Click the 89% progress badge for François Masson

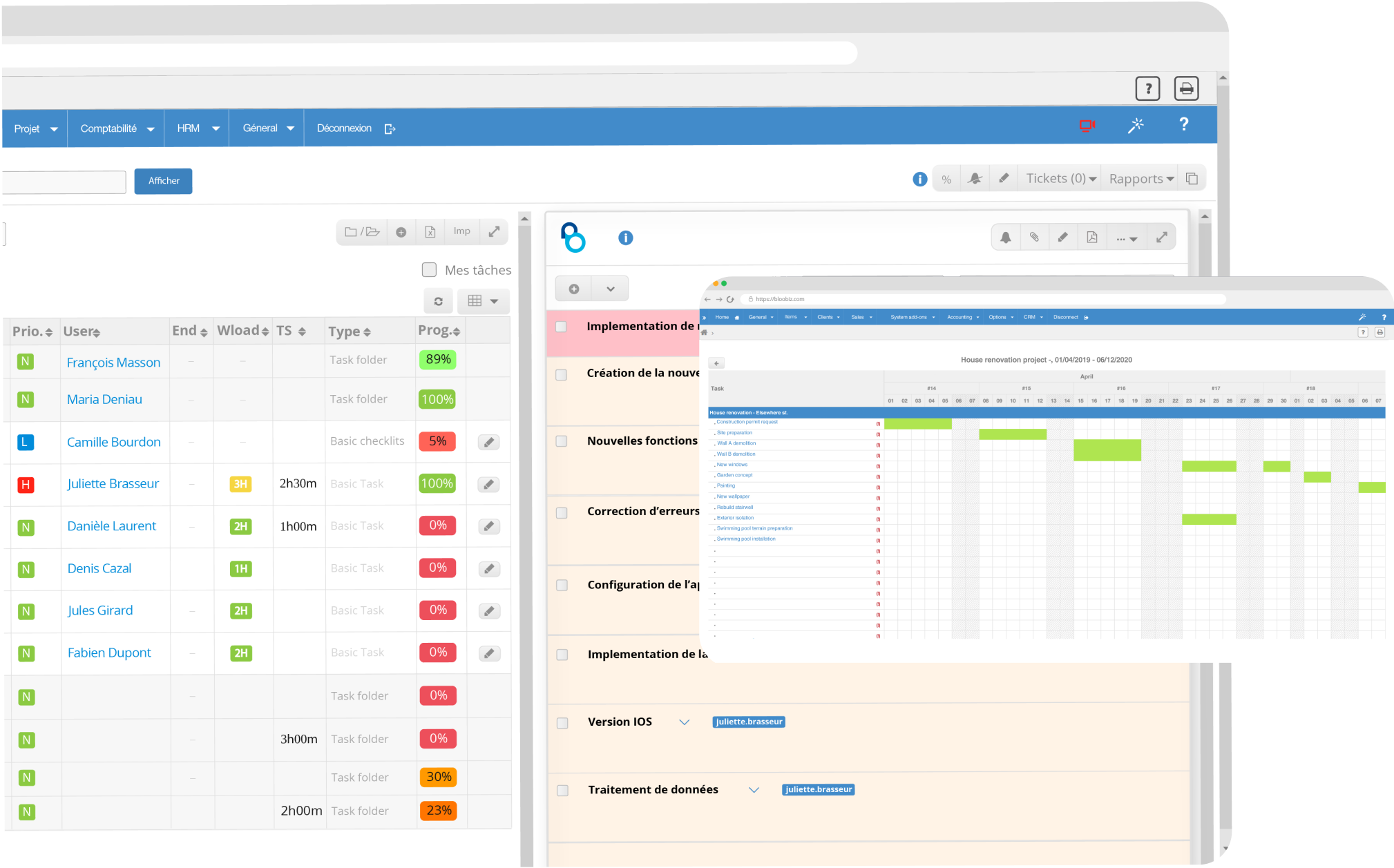click(x=437, y=359)
